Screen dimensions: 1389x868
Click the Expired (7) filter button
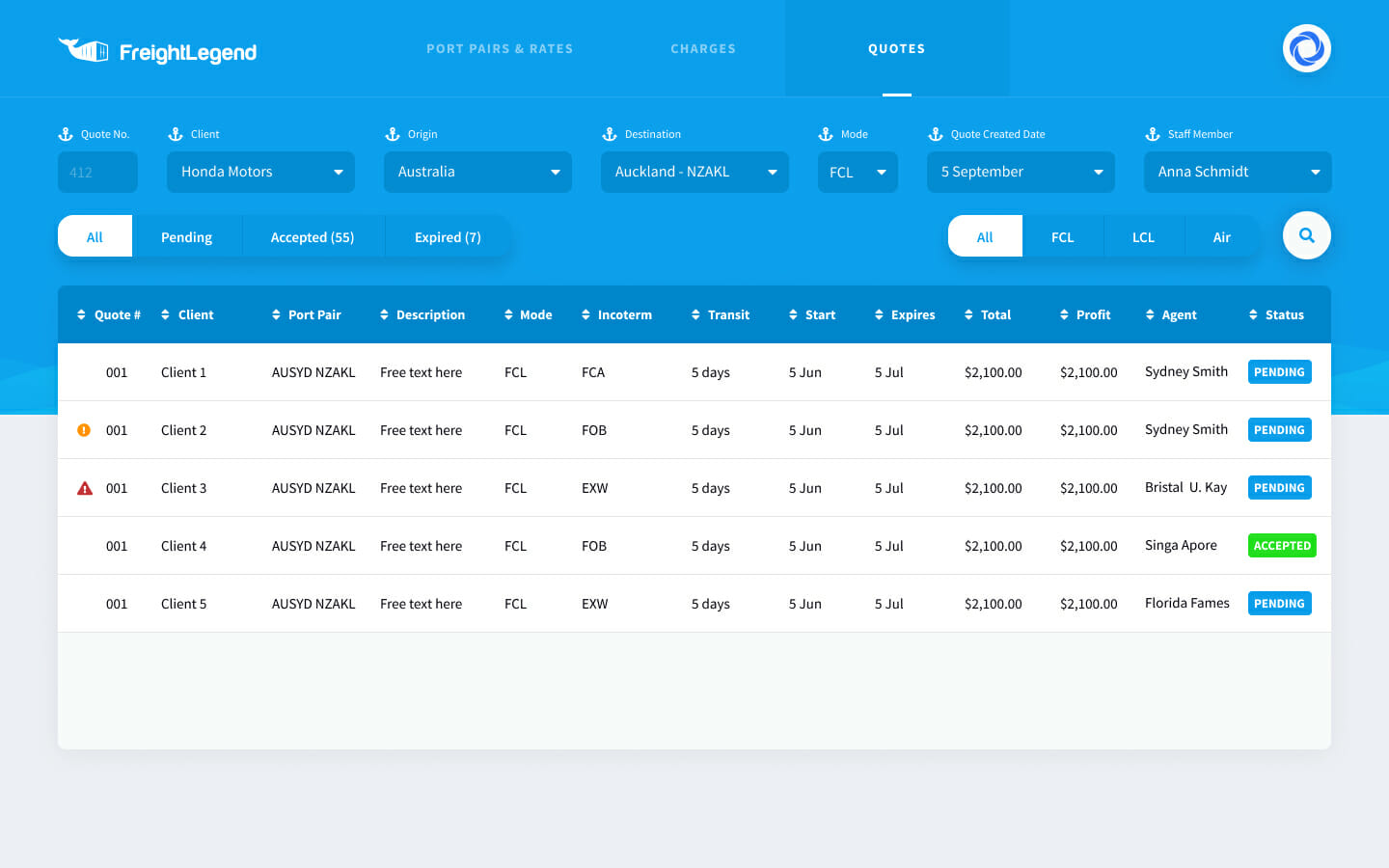click(448, 236)
